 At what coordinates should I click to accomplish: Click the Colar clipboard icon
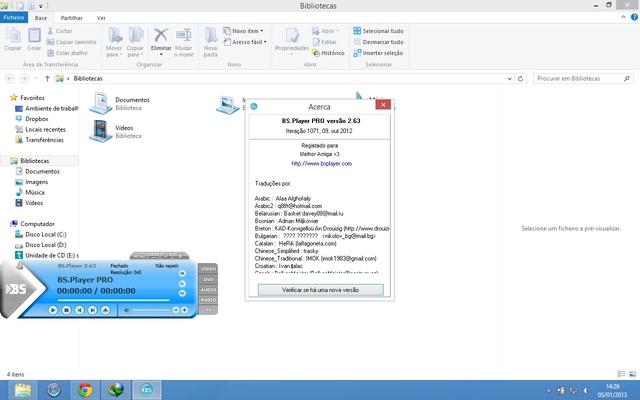tap(34, 36)
